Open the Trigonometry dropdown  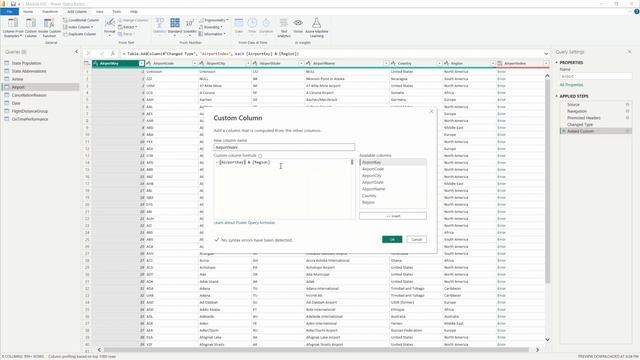[214, 20]
